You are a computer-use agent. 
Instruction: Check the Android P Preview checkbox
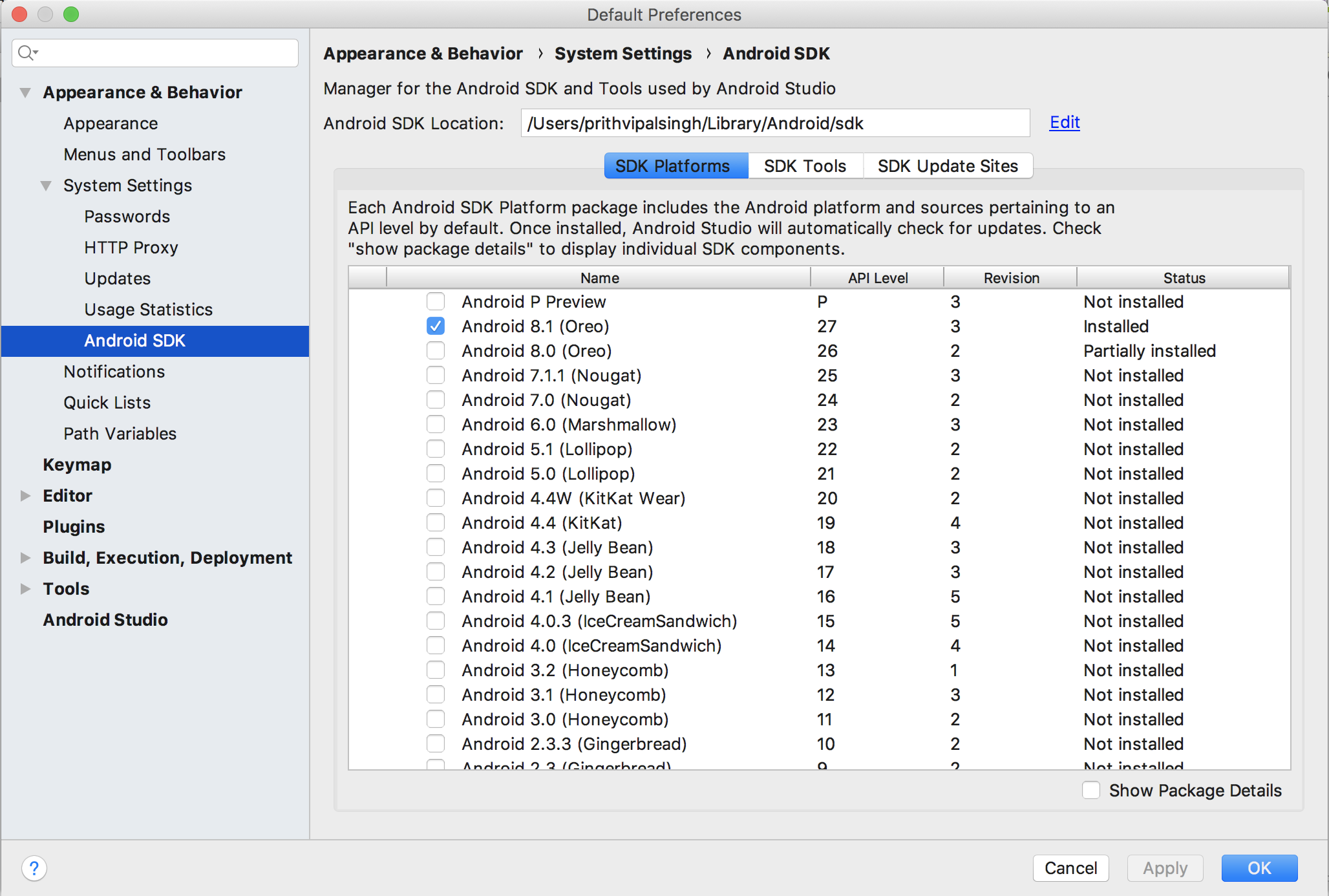(436, 302)
